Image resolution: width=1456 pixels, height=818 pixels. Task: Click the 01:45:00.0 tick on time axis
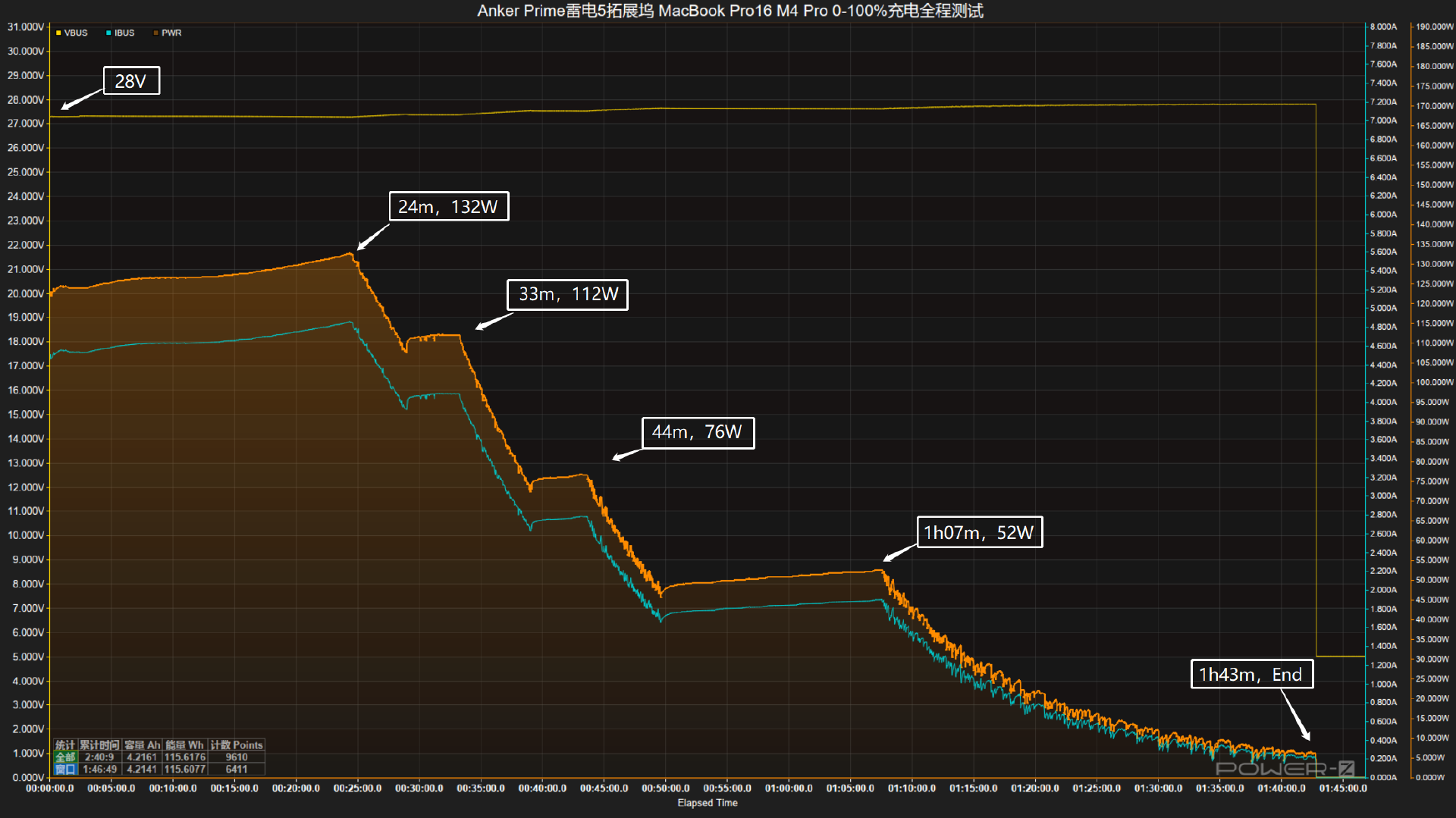(x=1343, y=788)
